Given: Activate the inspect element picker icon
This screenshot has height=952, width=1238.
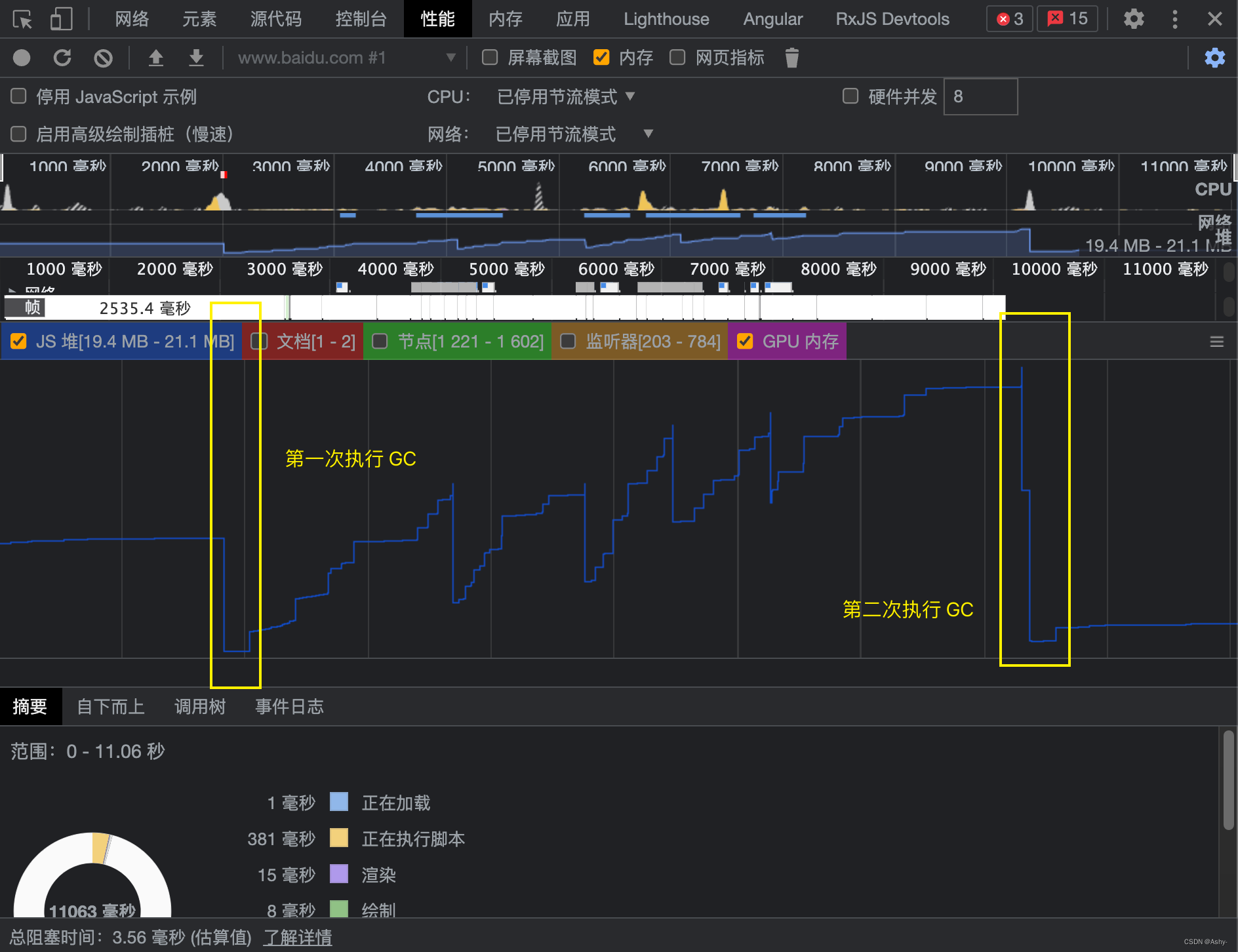Looking at the screenshot, I should (x=22, y=19).
